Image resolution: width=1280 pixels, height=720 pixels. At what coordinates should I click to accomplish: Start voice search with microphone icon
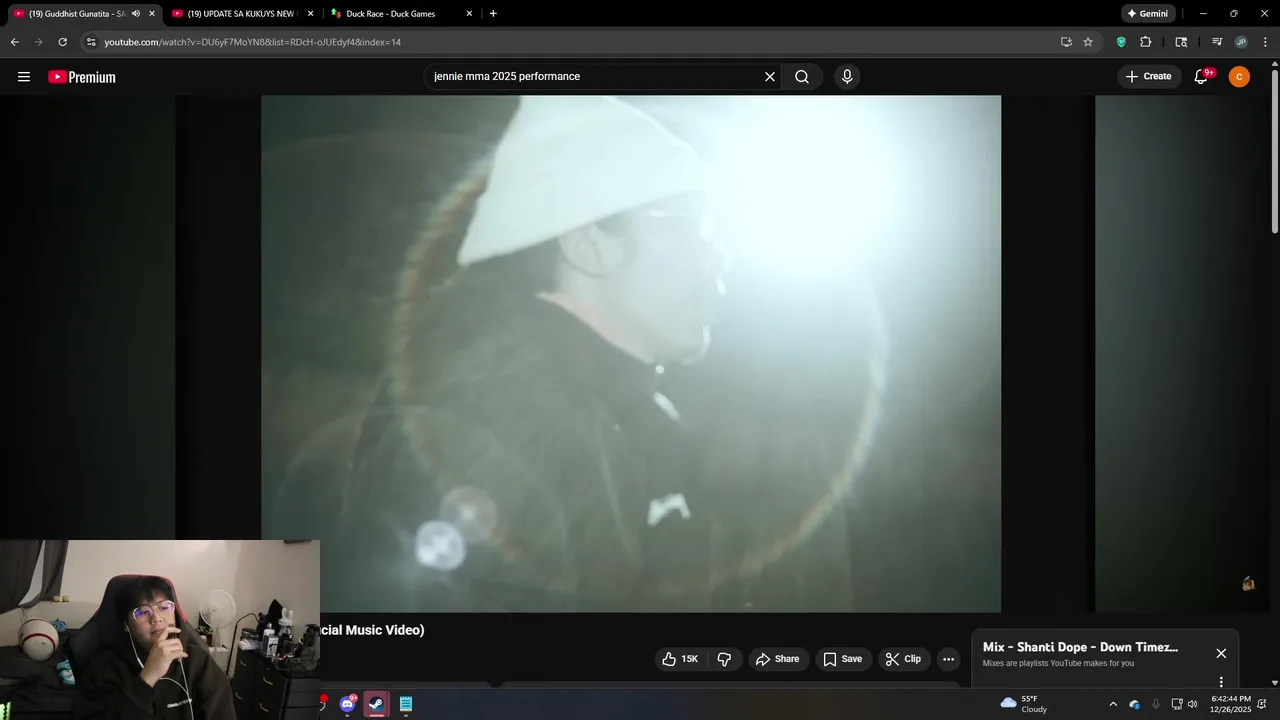coord(847,77)
